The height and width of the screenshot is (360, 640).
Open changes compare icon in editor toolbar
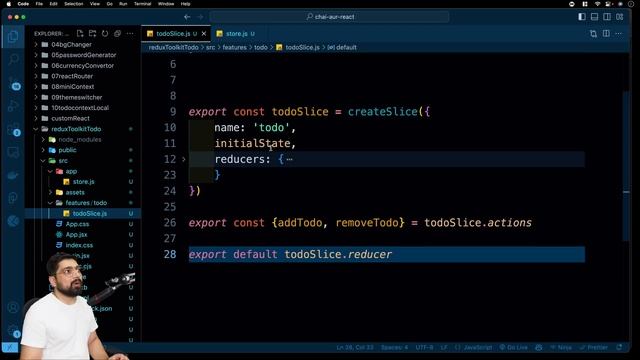[x=593, y=33]
